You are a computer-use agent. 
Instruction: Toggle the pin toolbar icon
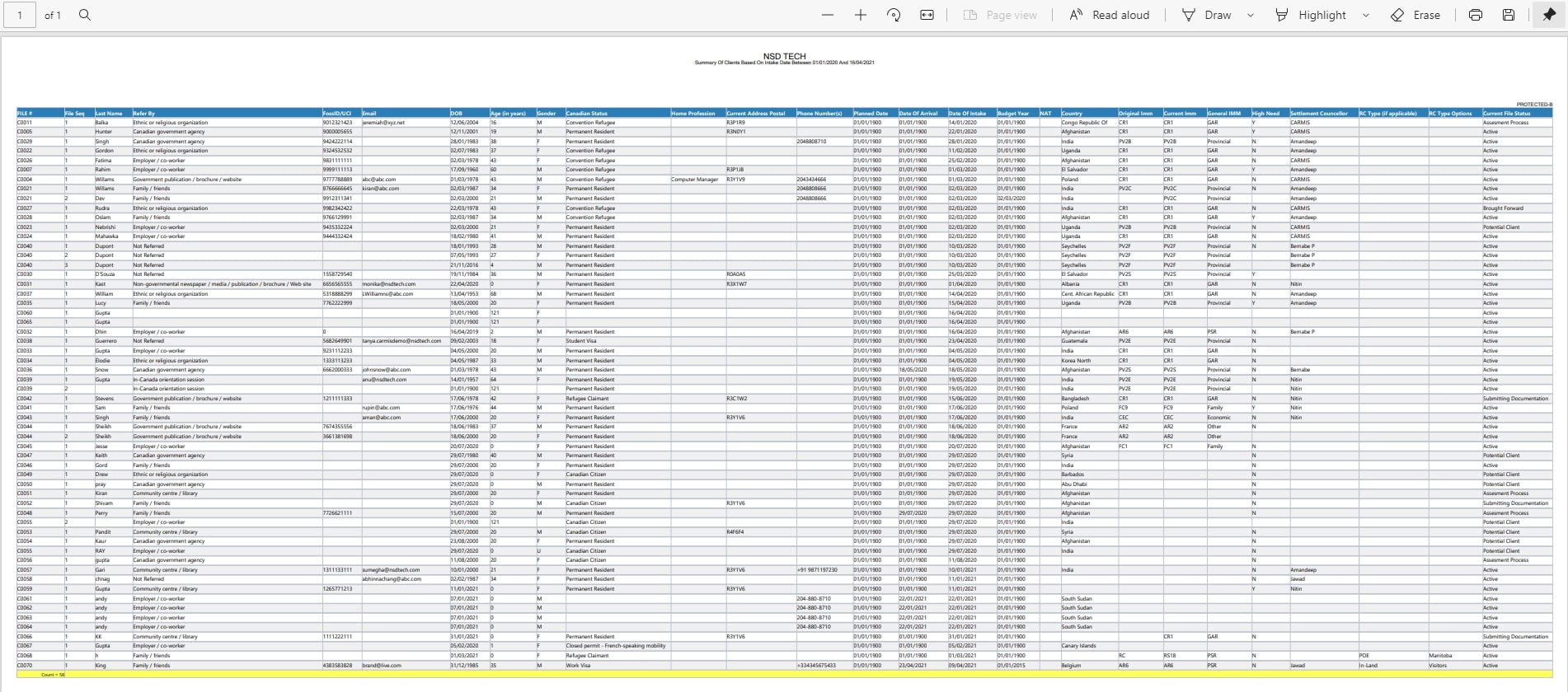[x=1549, y=15]
